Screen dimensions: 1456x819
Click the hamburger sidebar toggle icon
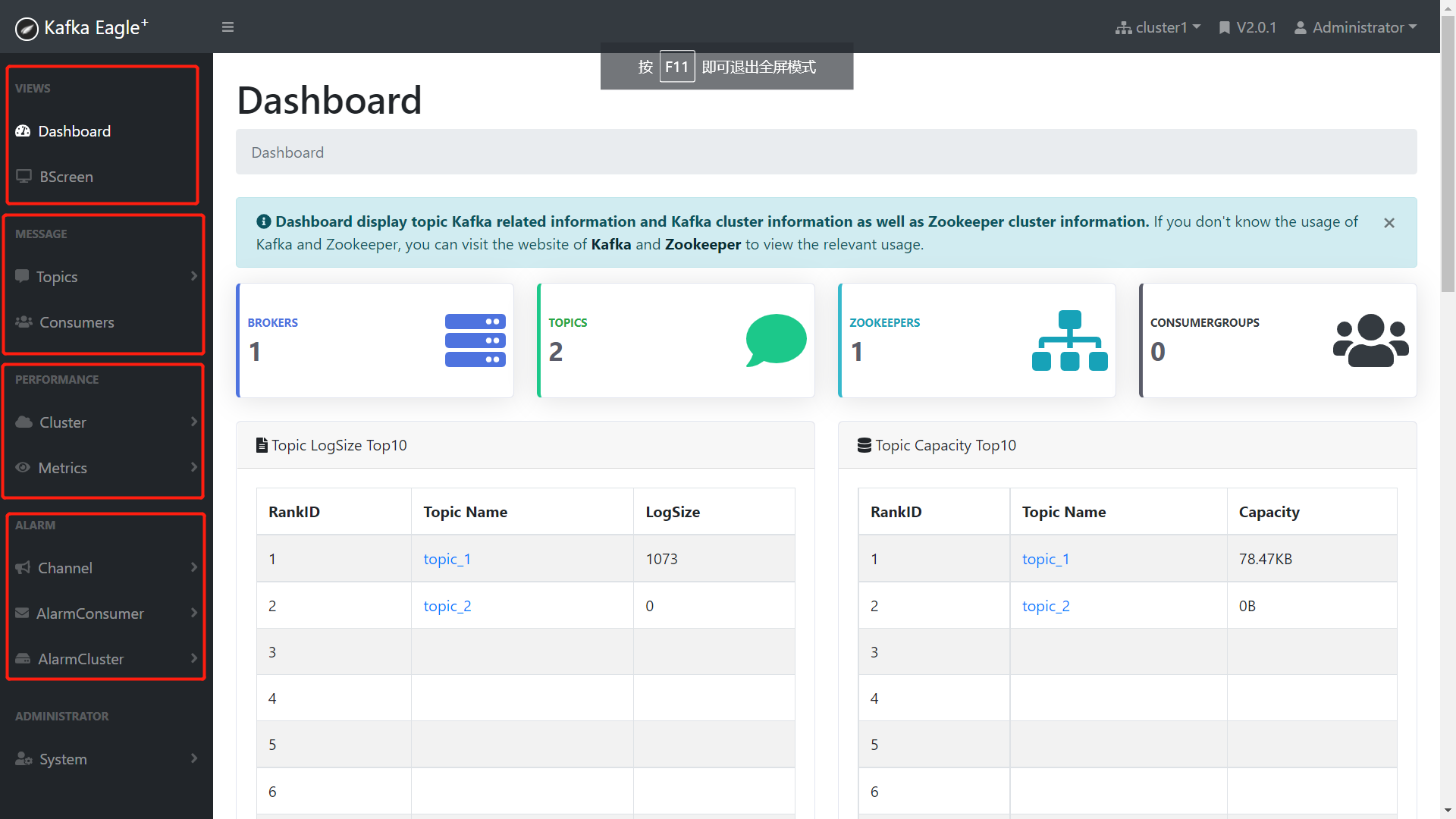tap(227, 27)
